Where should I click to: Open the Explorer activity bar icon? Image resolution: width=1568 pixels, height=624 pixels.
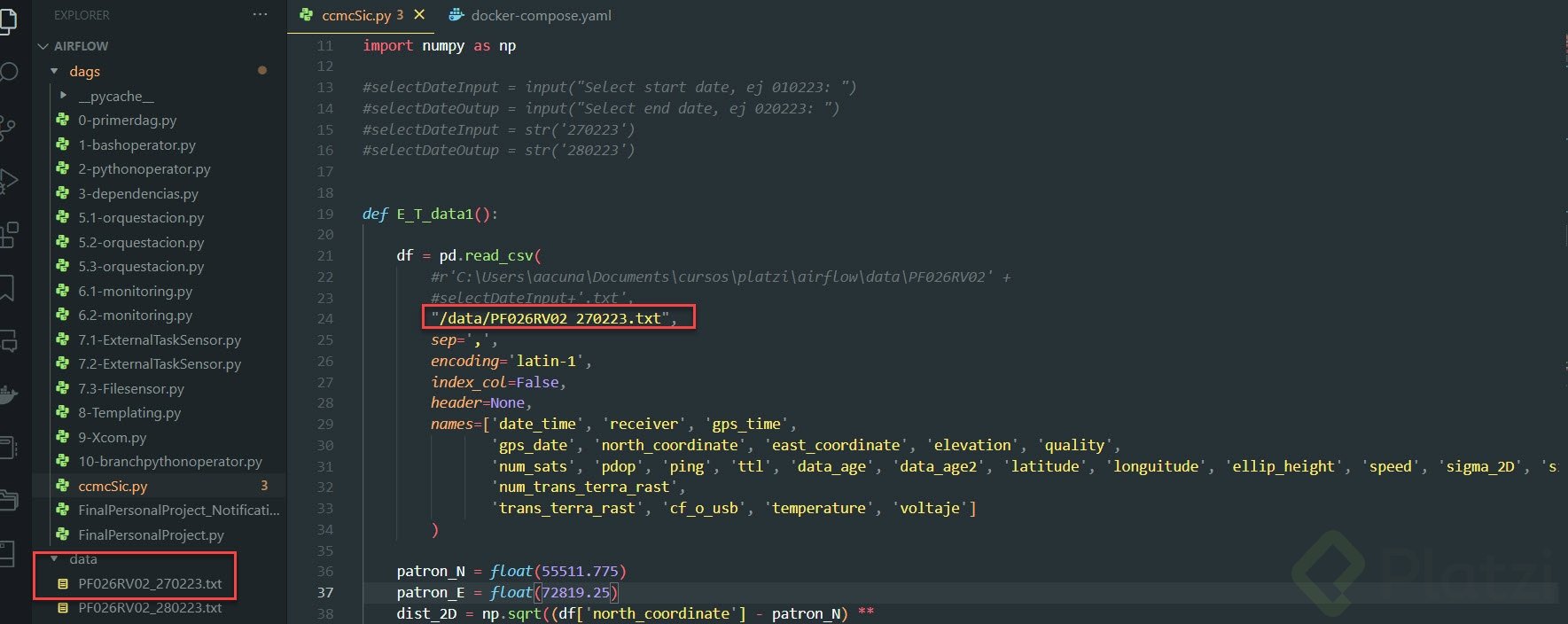7,19
